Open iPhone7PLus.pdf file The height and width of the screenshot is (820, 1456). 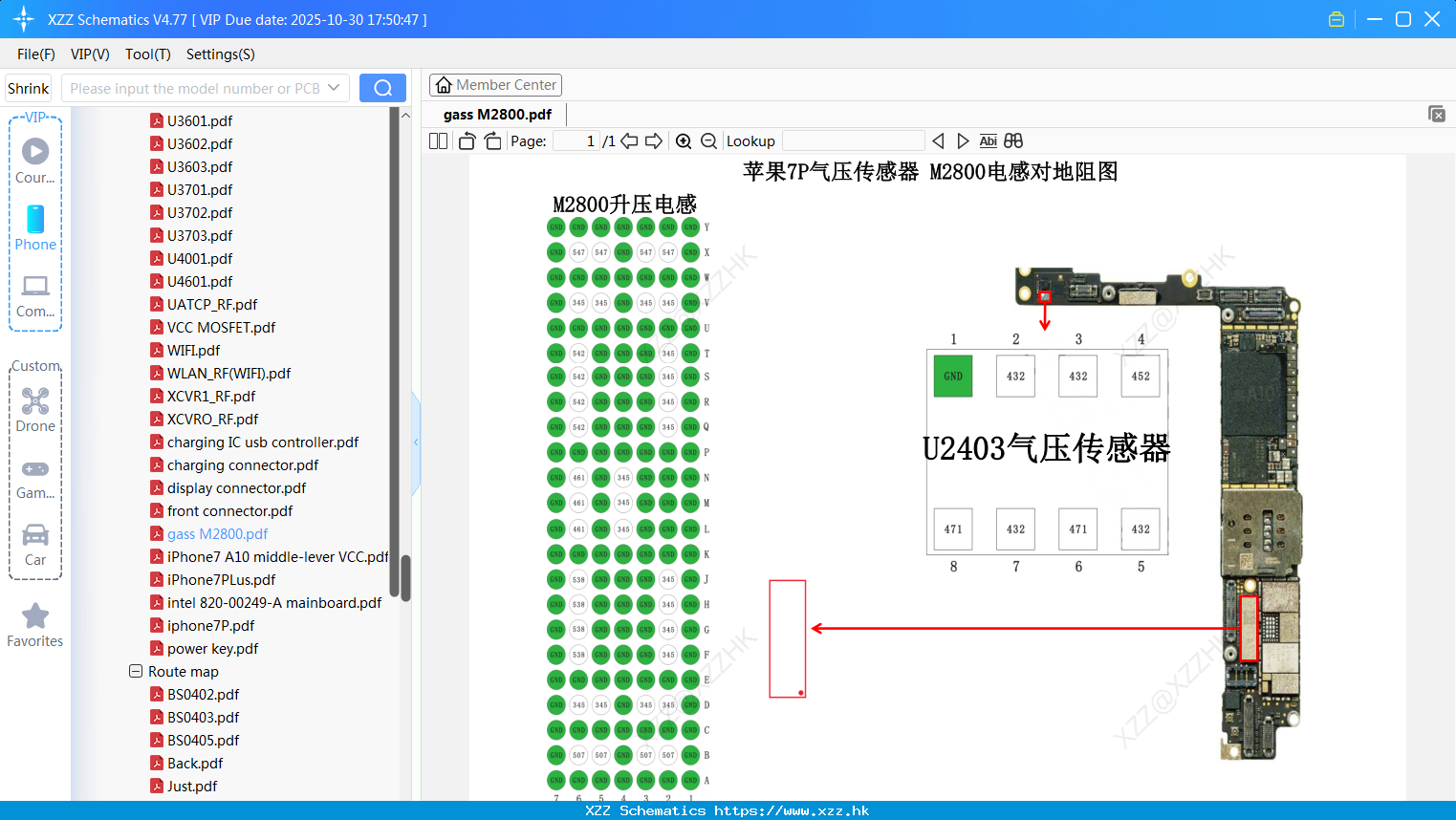point(221,579)
